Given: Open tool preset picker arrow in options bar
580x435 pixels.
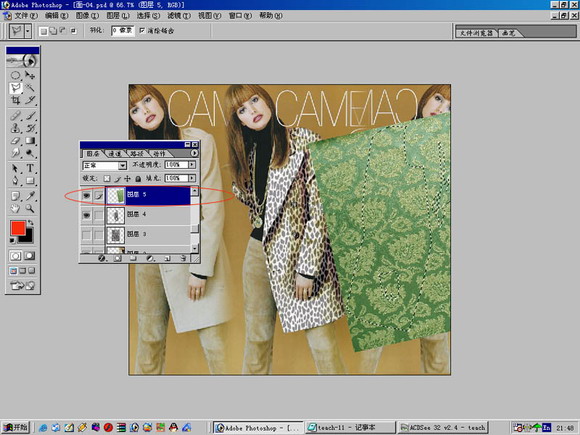Looking at the screenshot, I should pos(28,31).
